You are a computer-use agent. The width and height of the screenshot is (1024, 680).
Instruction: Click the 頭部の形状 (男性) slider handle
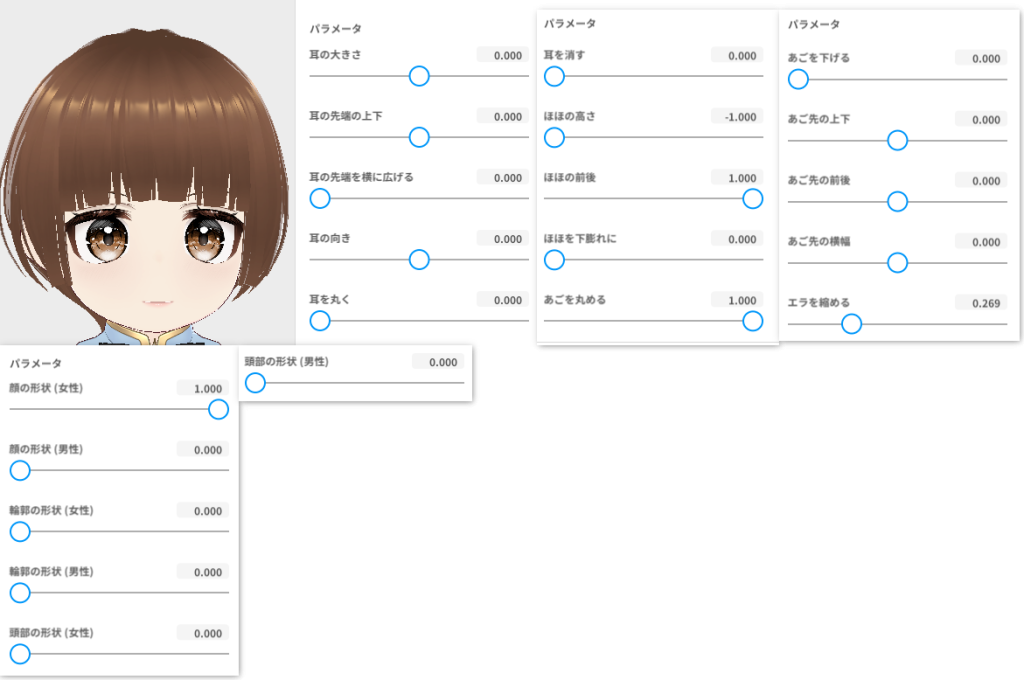[x=255, y=383]
